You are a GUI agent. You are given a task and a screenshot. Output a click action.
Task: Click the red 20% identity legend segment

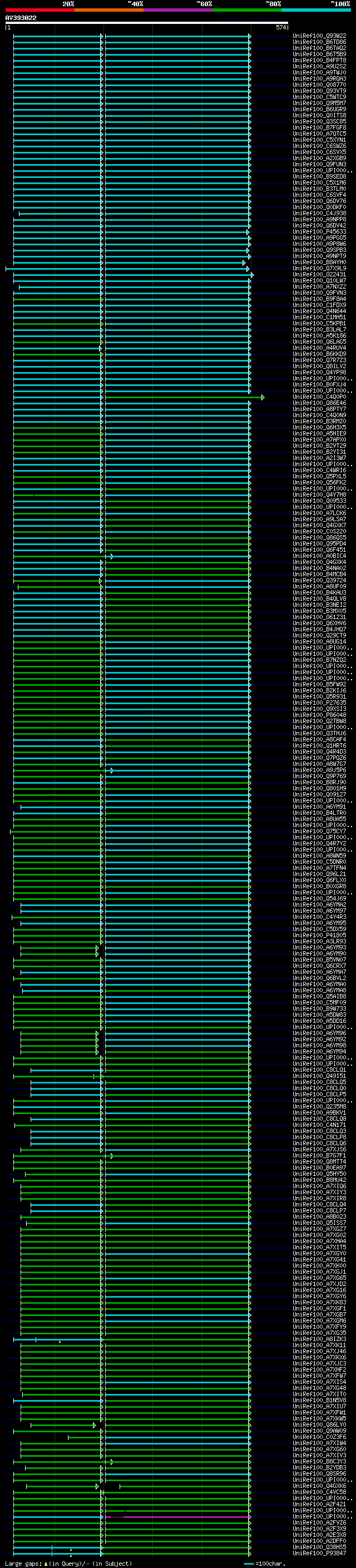[39, 10]
